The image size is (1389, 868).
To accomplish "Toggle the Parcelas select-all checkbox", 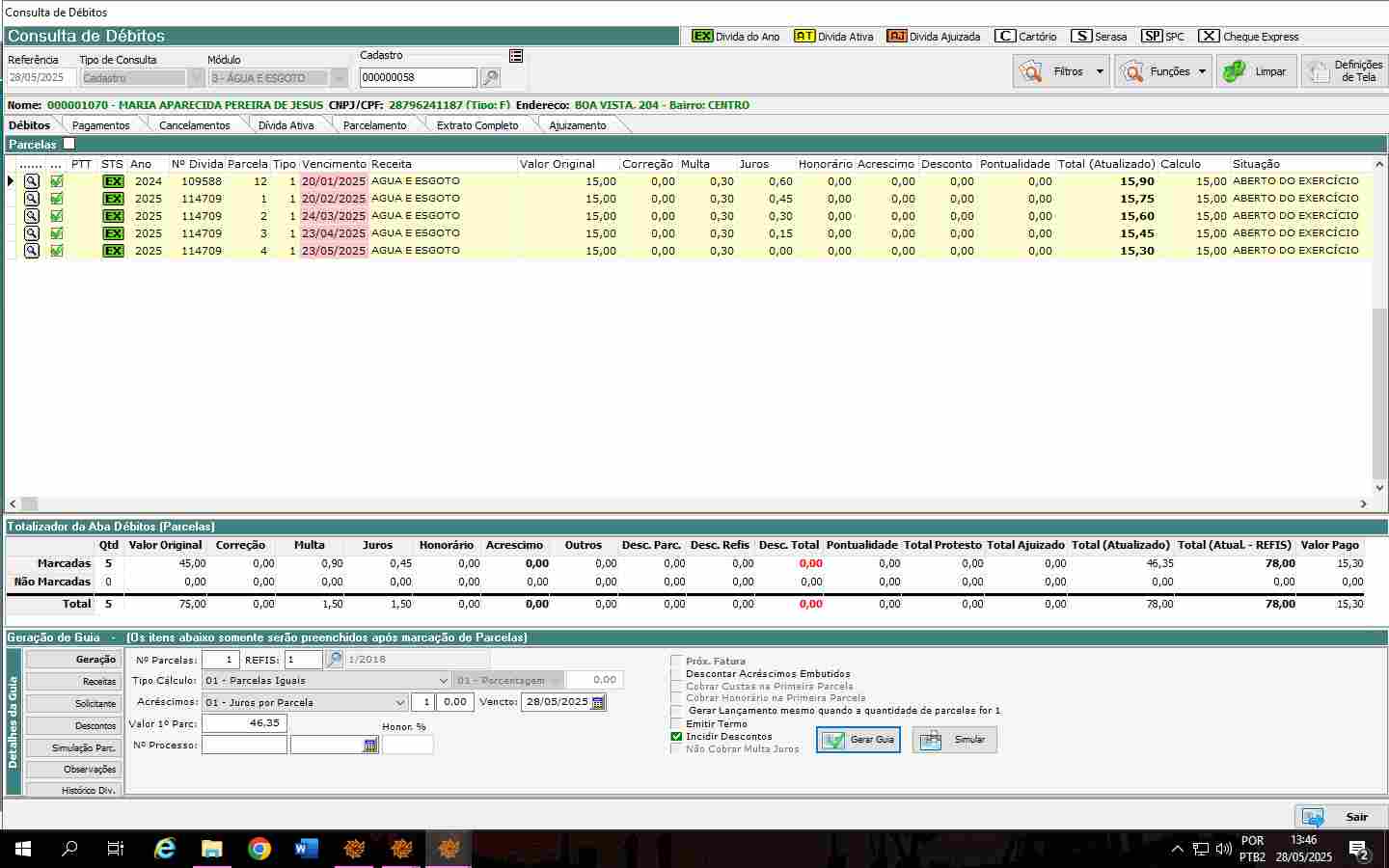I will coord(68,144).
